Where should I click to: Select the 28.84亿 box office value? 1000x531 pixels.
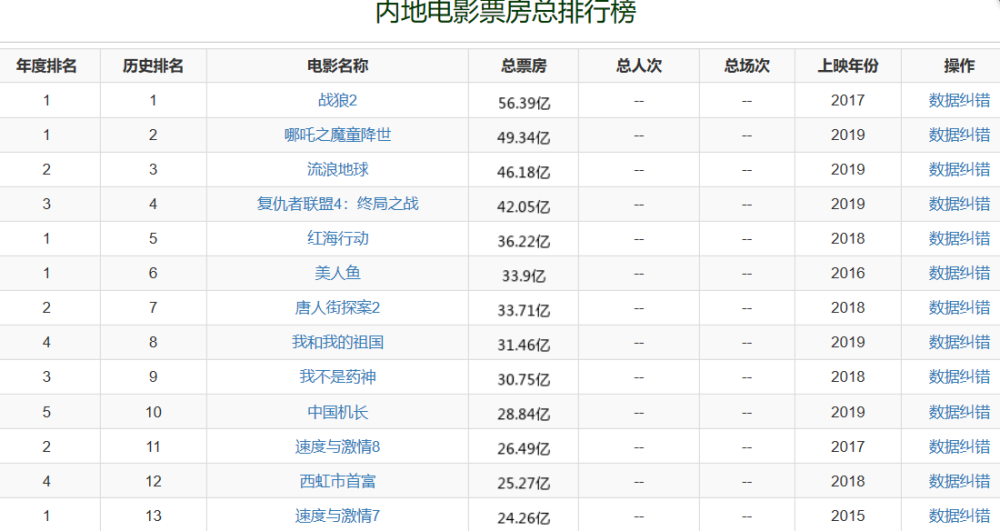coord(524,414)
